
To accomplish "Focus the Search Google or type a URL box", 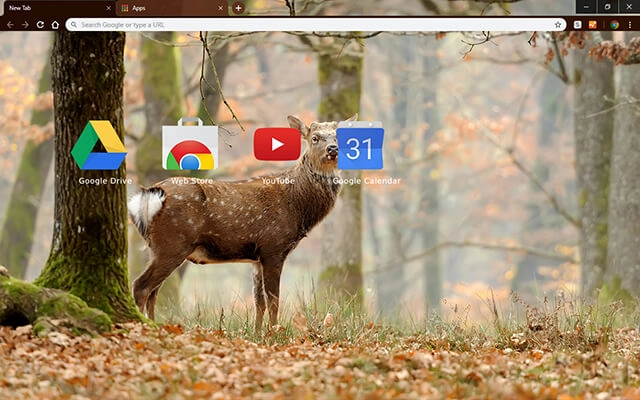I will point(316,25).
